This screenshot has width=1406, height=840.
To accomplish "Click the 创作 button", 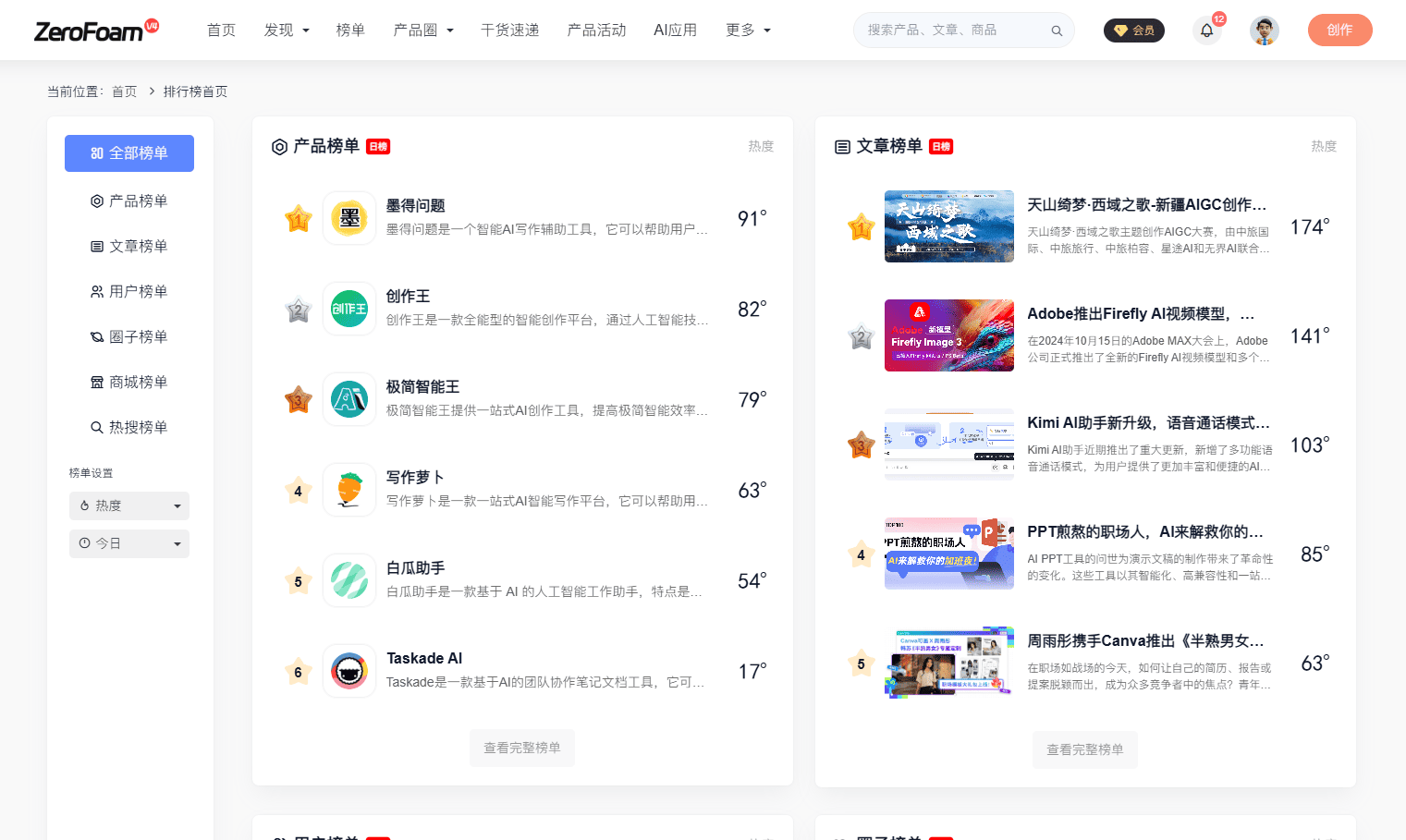I will click(x=1339, y=30).
